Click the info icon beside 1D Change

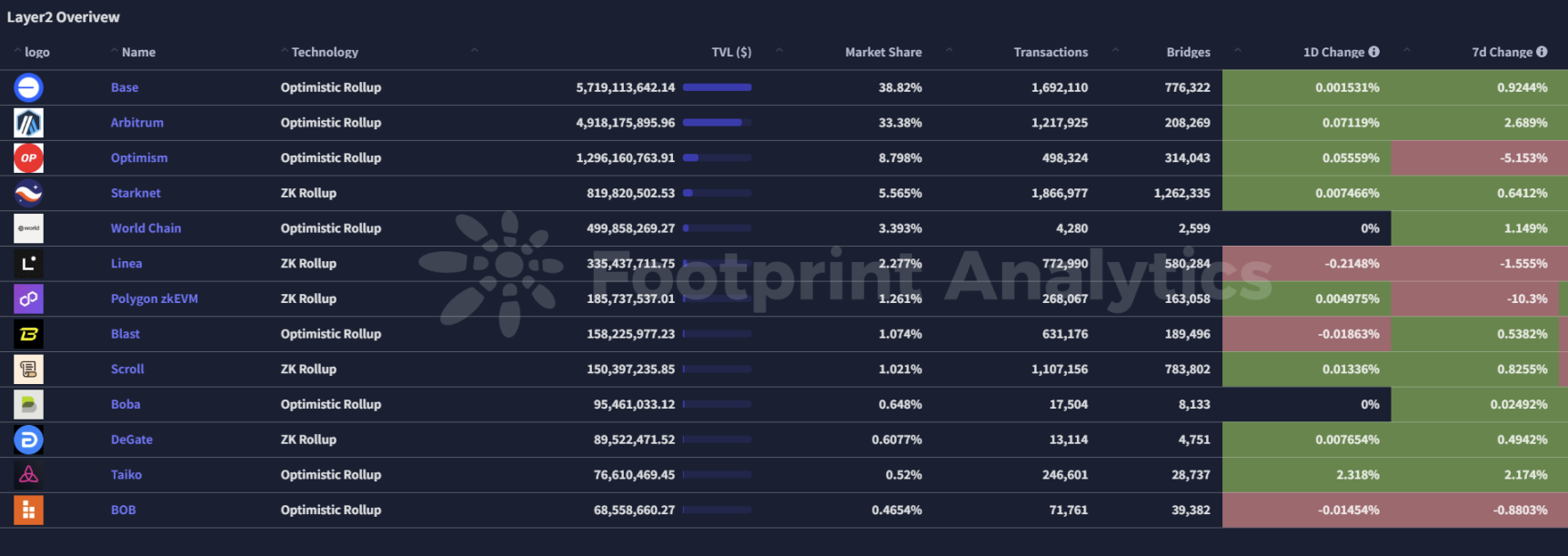[1373, 52]
